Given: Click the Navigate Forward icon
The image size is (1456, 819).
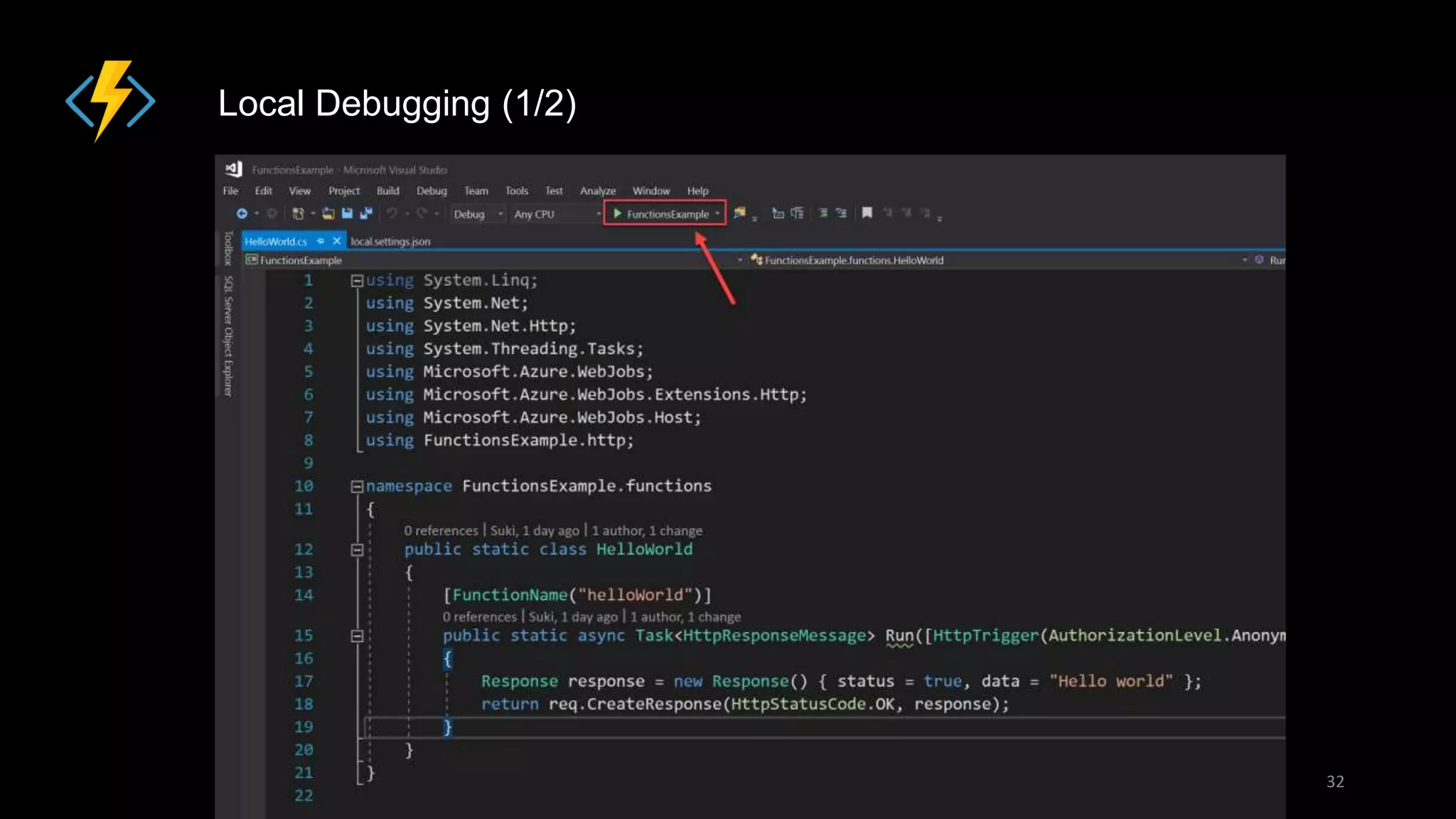Looking at the screenshot, I should pos(272,213).
